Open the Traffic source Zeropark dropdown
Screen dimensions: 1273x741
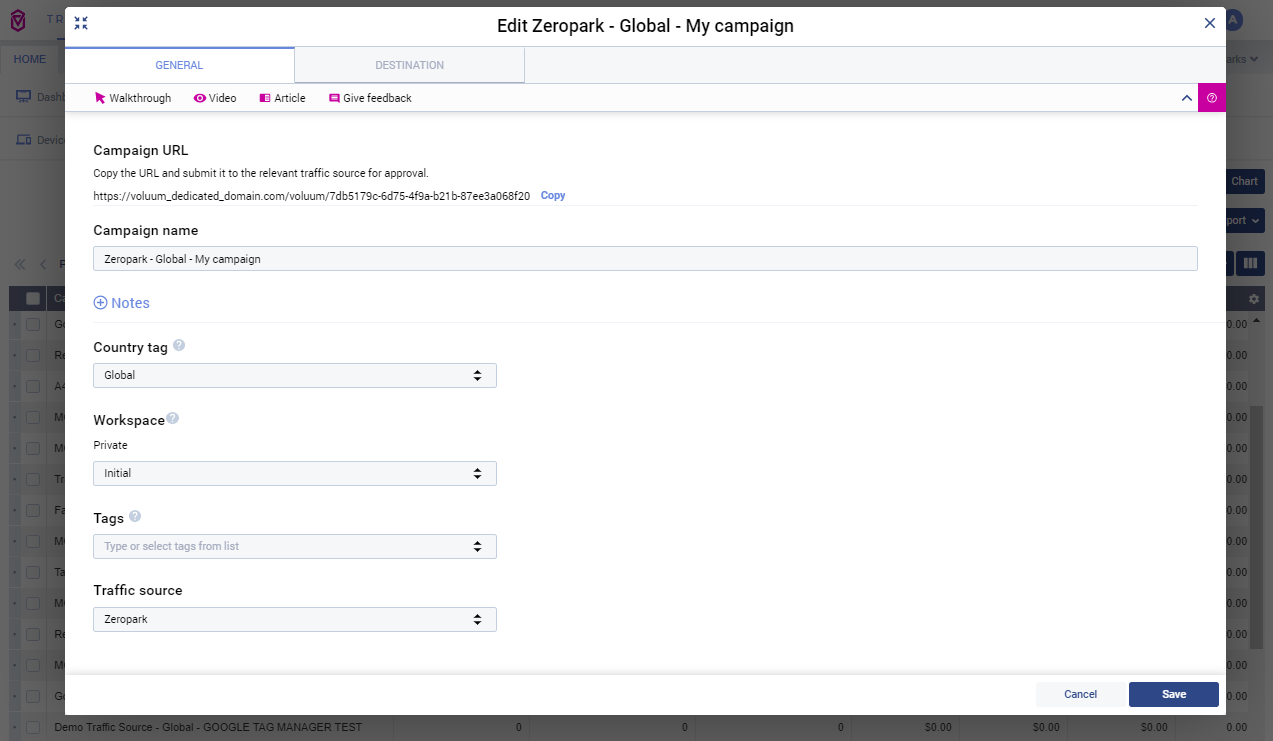pos(294,619)
